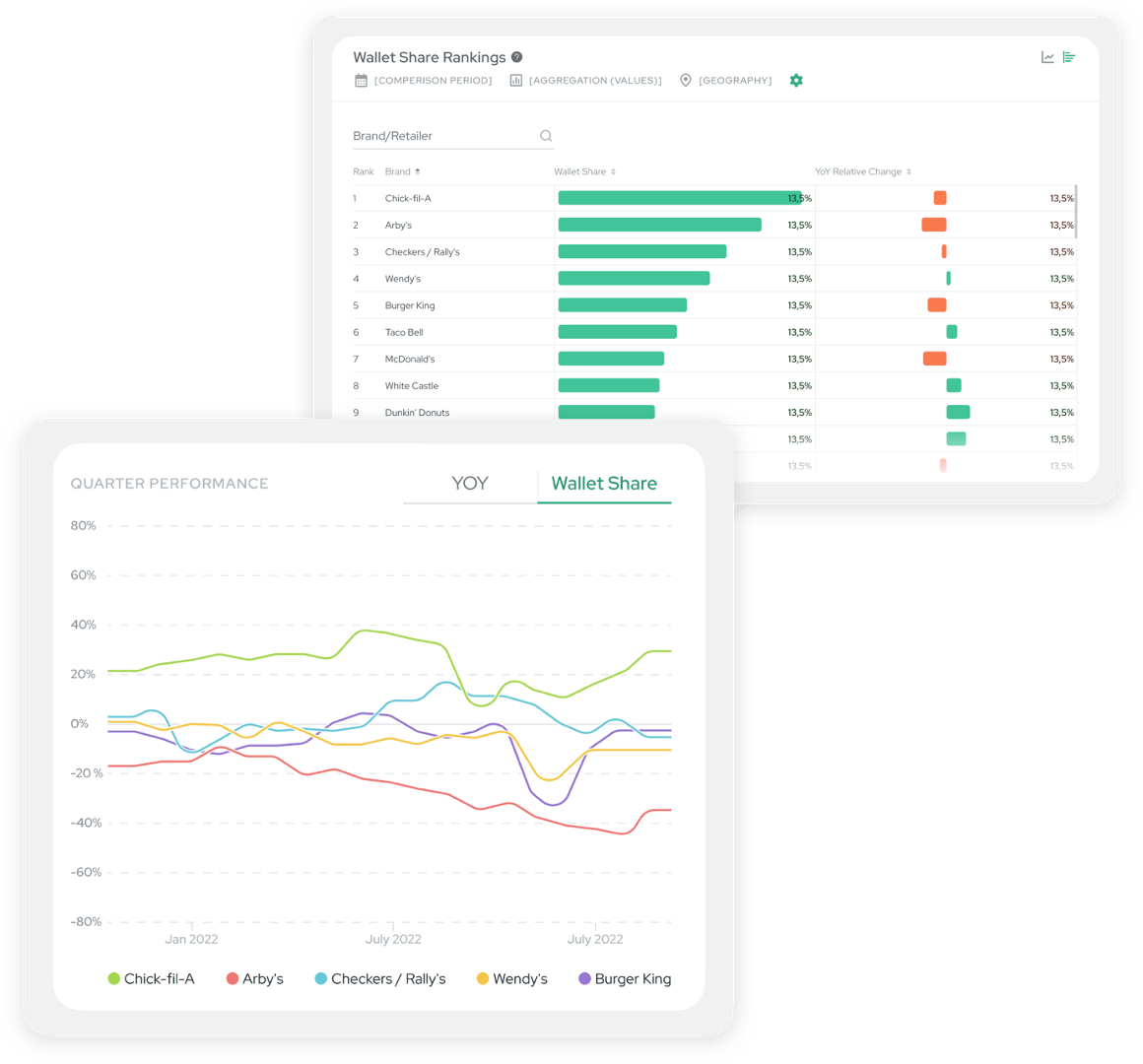Click the Chick-fil-A row in rankings
This screenshot has height=1064, width=1143.
(714, 198)
